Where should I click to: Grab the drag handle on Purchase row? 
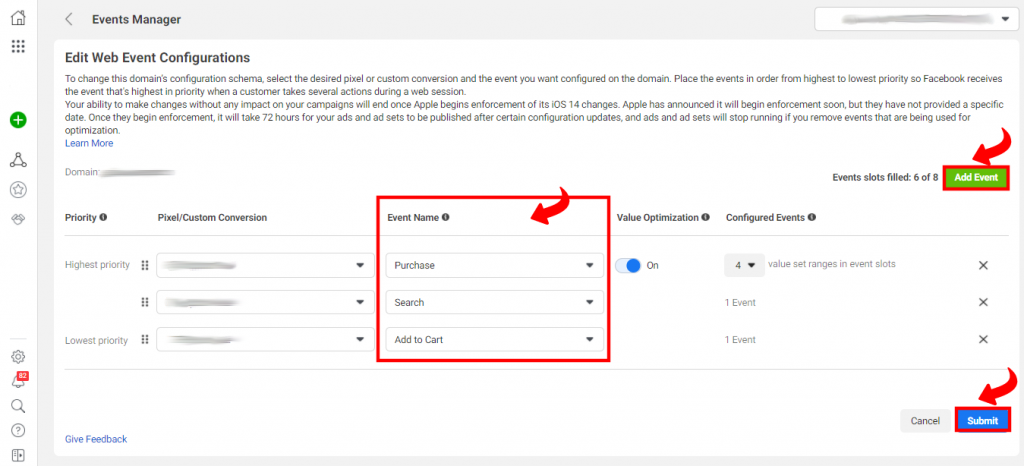click(x=145, y=265)
